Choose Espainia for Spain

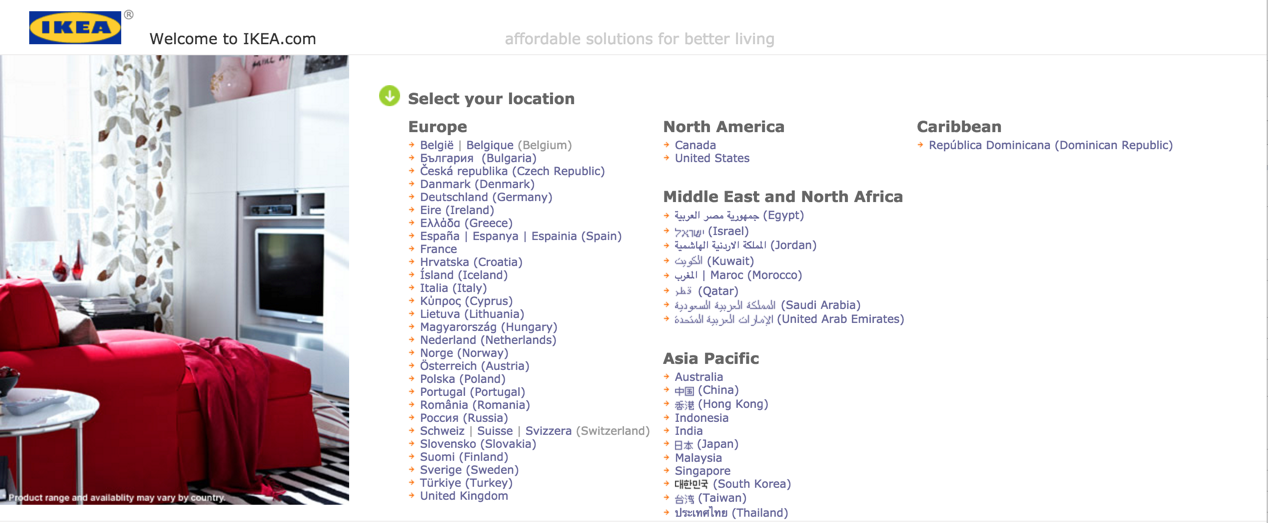(554, 236)
